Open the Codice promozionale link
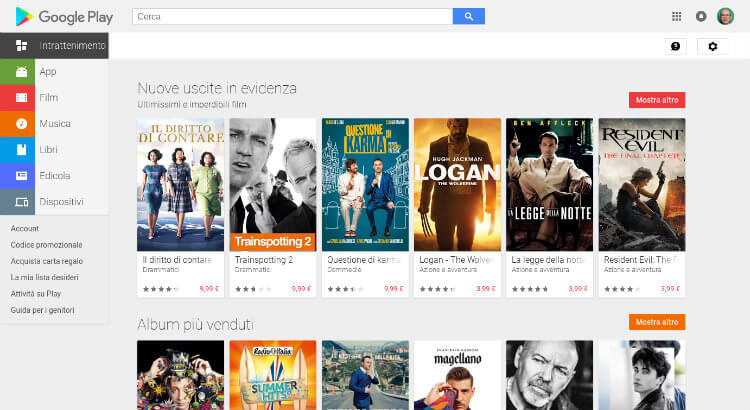Screen dimensions: 750x410 46,245
